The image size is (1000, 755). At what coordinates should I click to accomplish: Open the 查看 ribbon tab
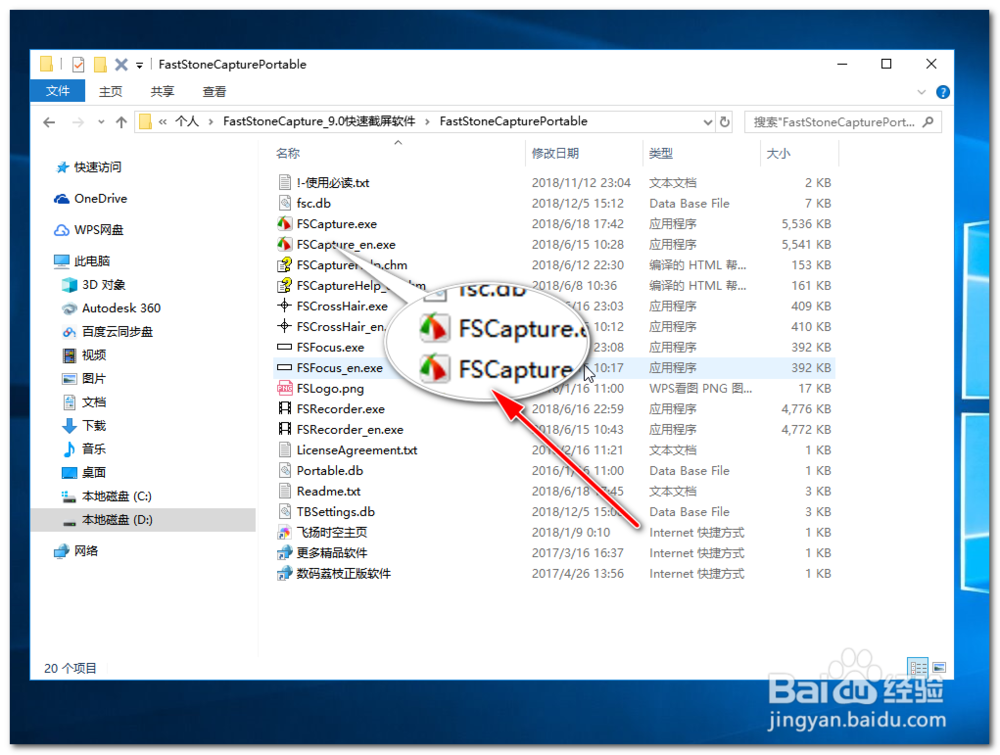point(214,92)
